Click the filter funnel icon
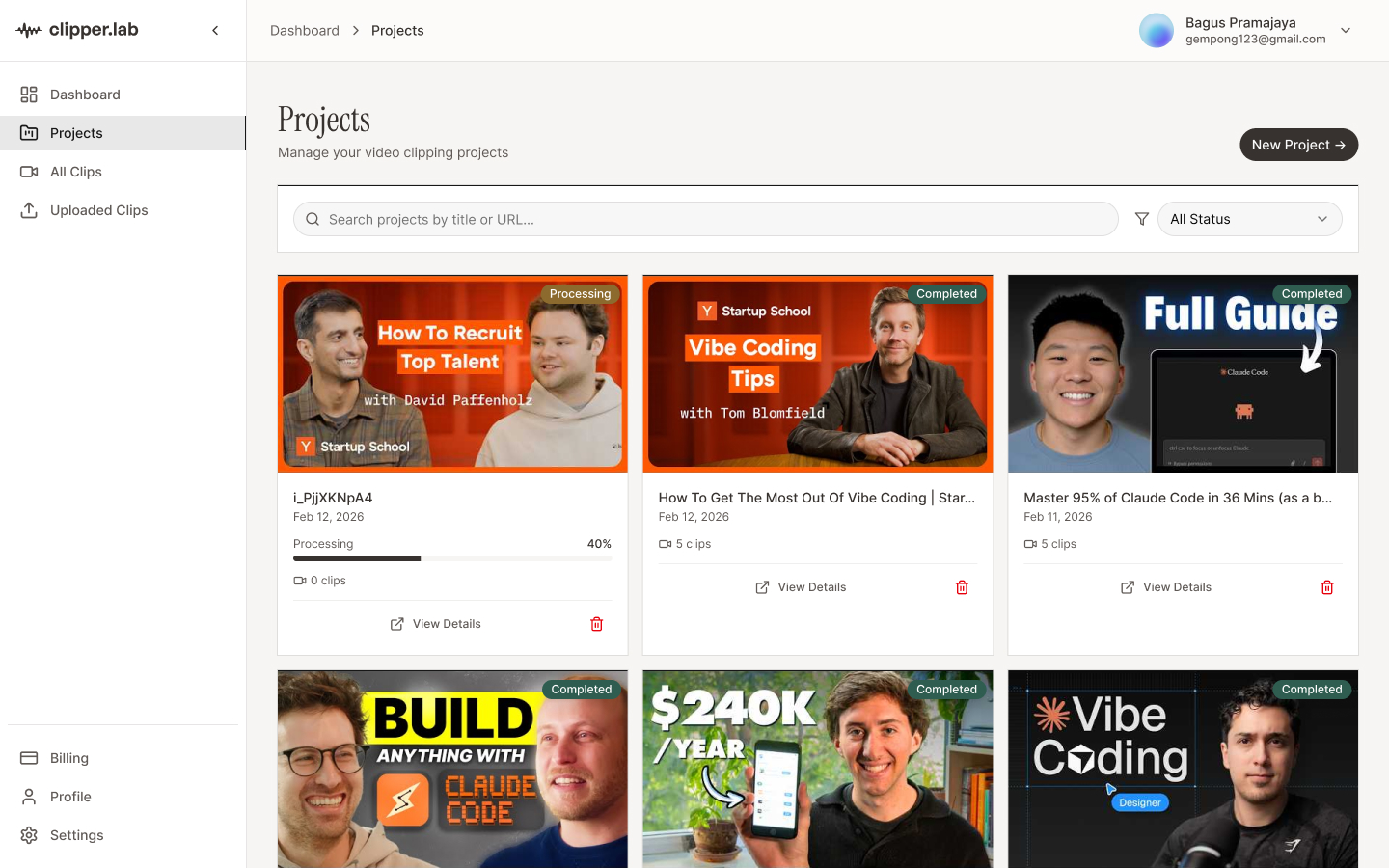This screenshot has height=868, width=1389. pyautogui.click(x=1142, y=219)
